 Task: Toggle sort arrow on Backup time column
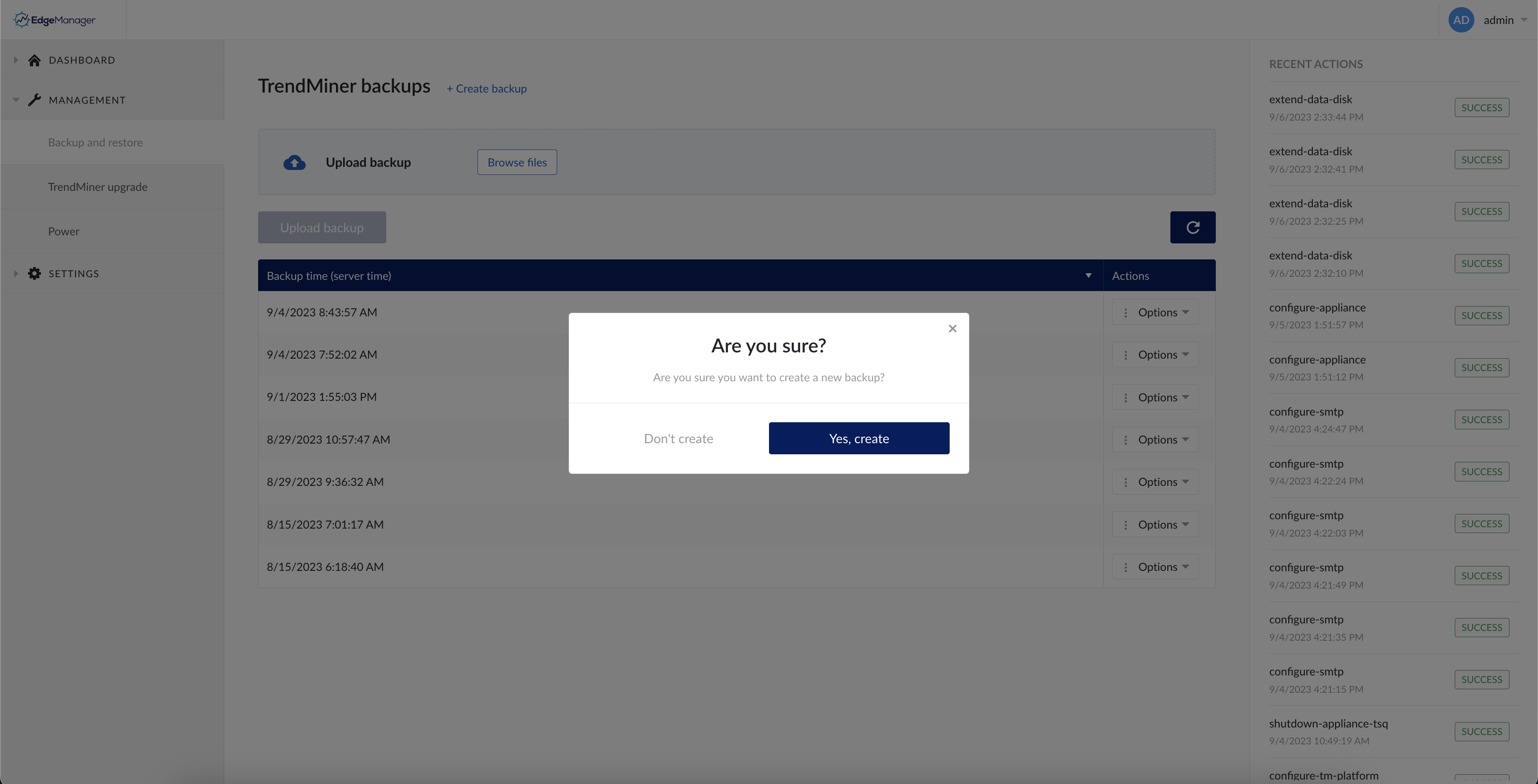(x=1088, y=275)
